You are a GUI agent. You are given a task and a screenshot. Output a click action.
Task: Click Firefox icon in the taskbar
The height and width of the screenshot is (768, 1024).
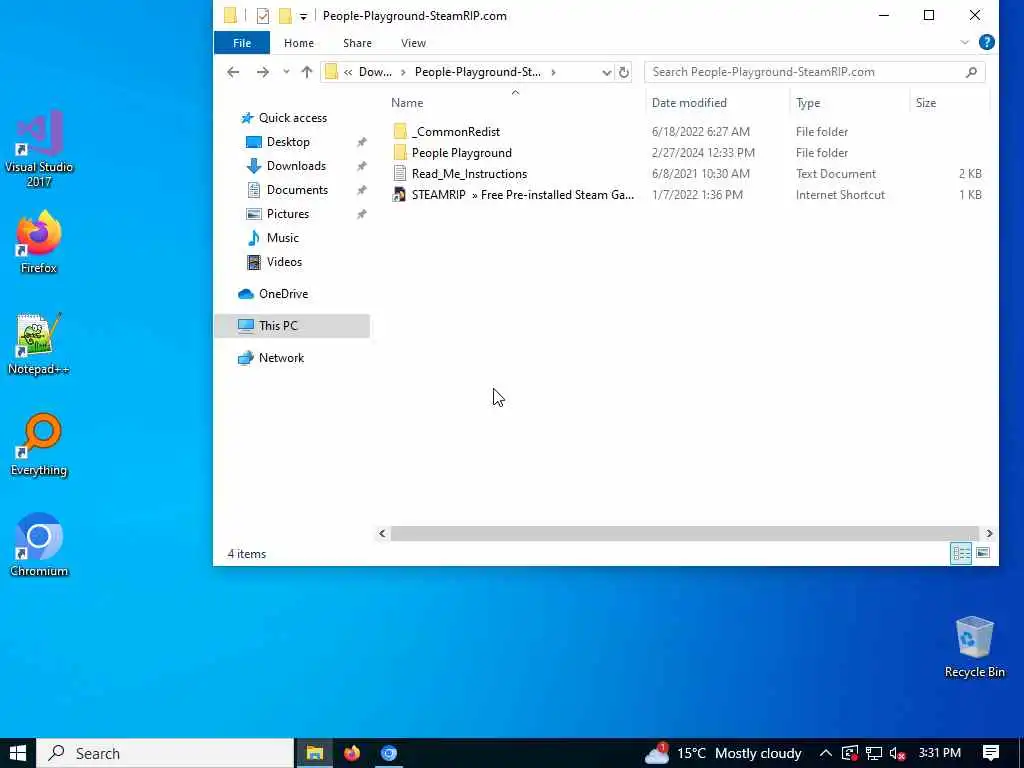pos(352,753)
